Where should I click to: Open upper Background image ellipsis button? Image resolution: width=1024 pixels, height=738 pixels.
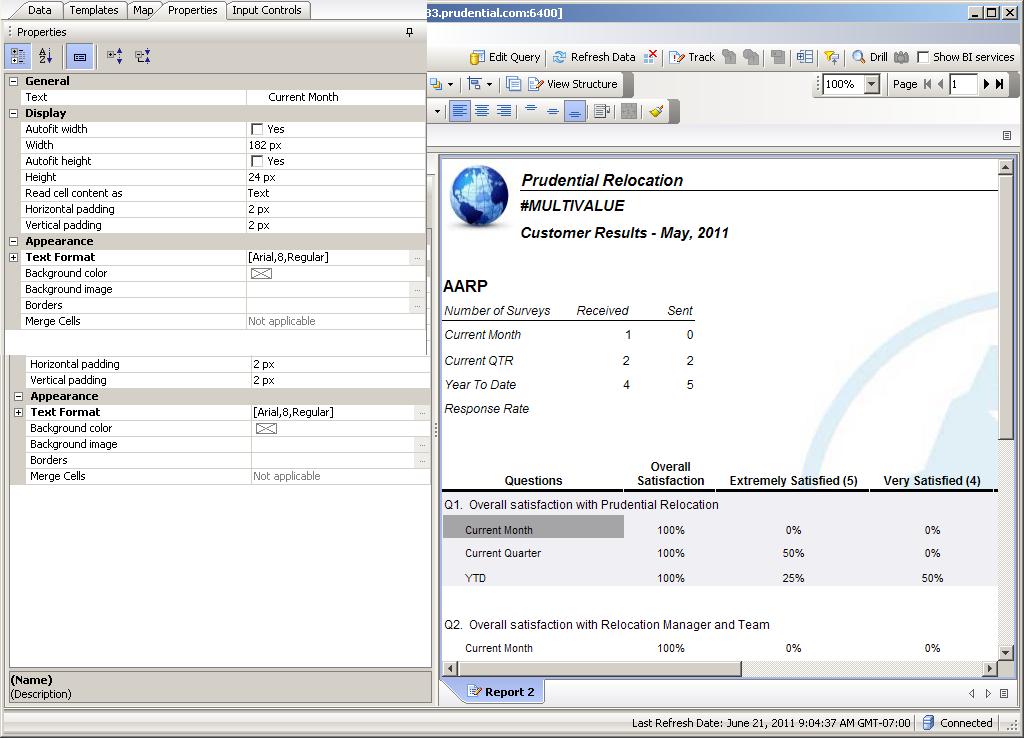(x=417, y=290)
